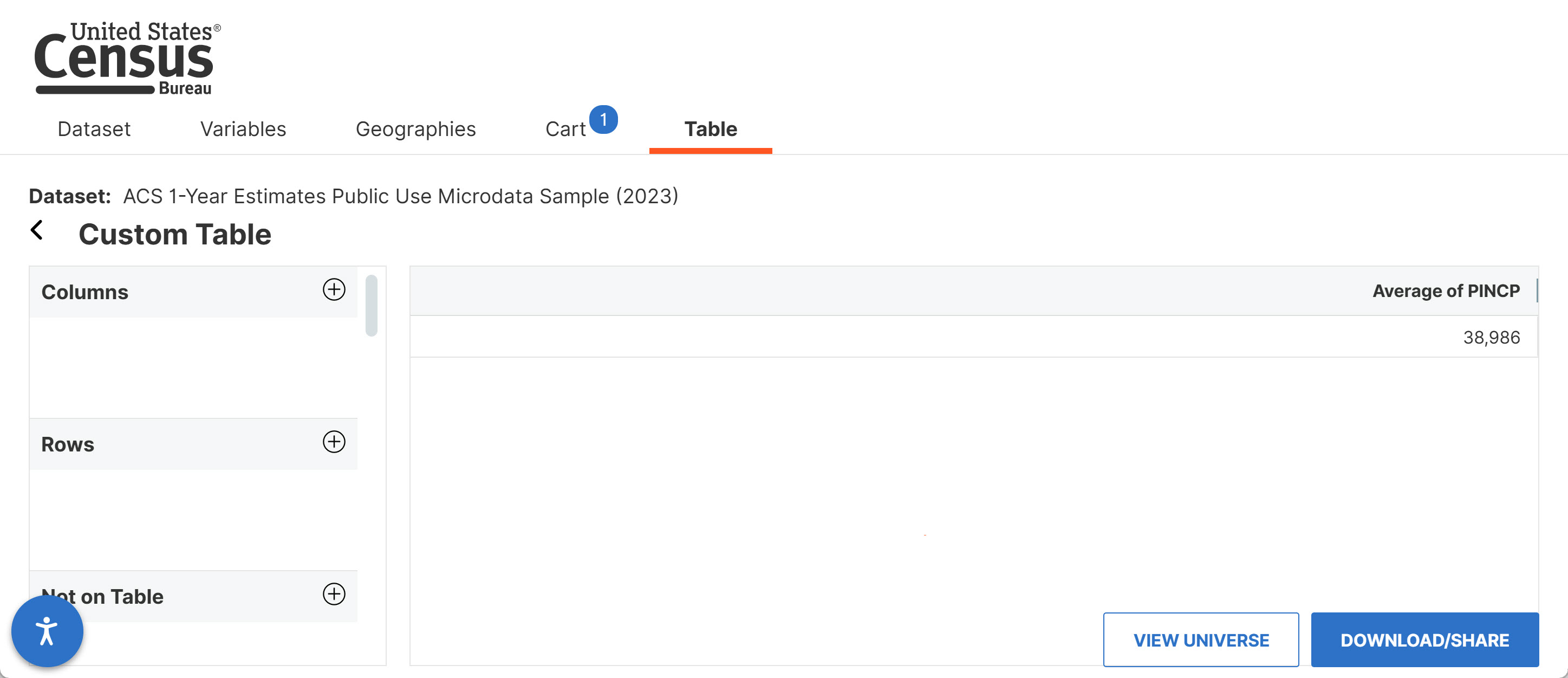Select the Table tab
This screenshot has height=678, width=1568.
(711, 129)
